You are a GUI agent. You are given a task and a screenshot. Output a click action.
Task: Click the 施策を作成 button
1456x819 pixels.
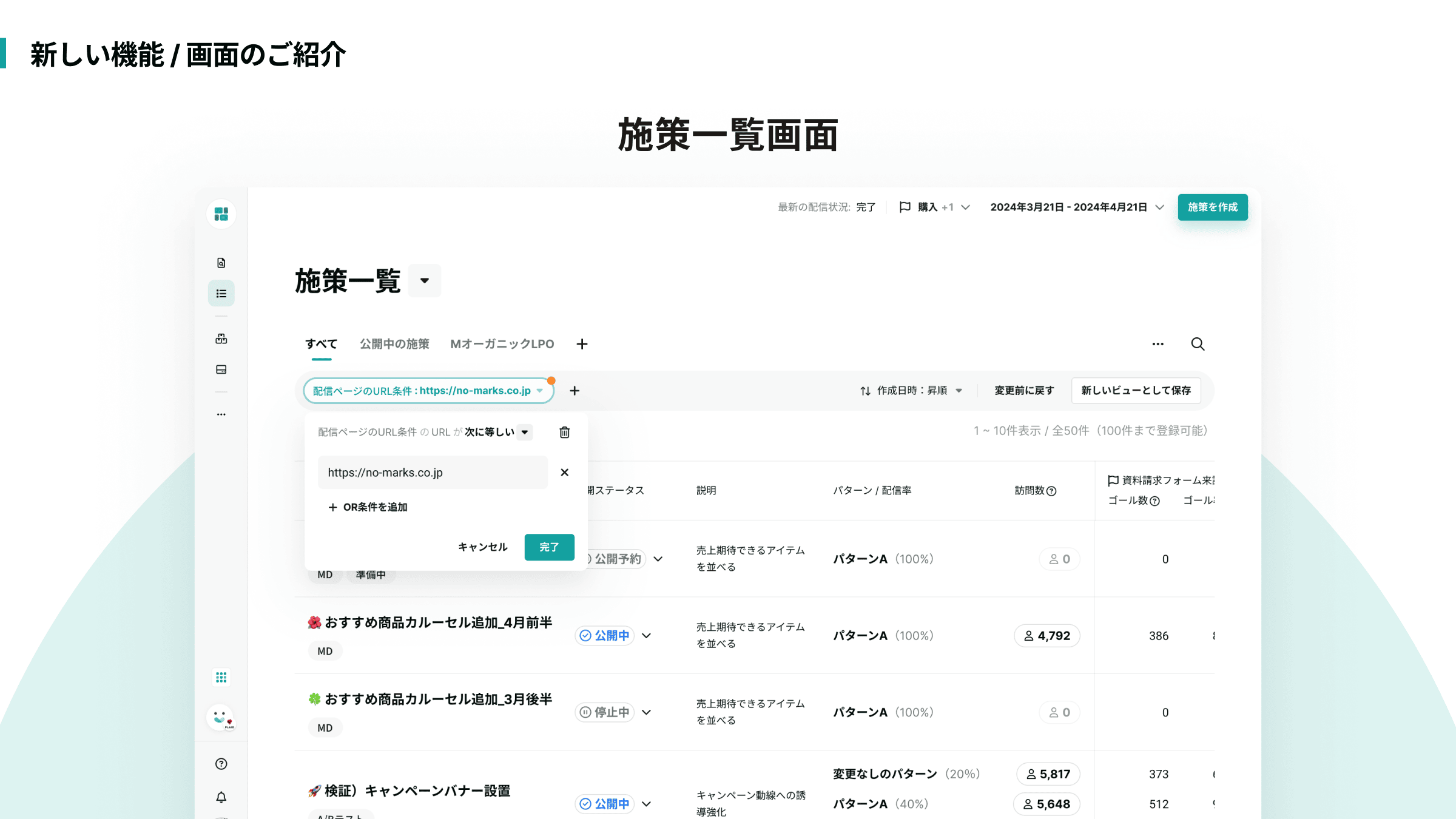point(1212,207)
